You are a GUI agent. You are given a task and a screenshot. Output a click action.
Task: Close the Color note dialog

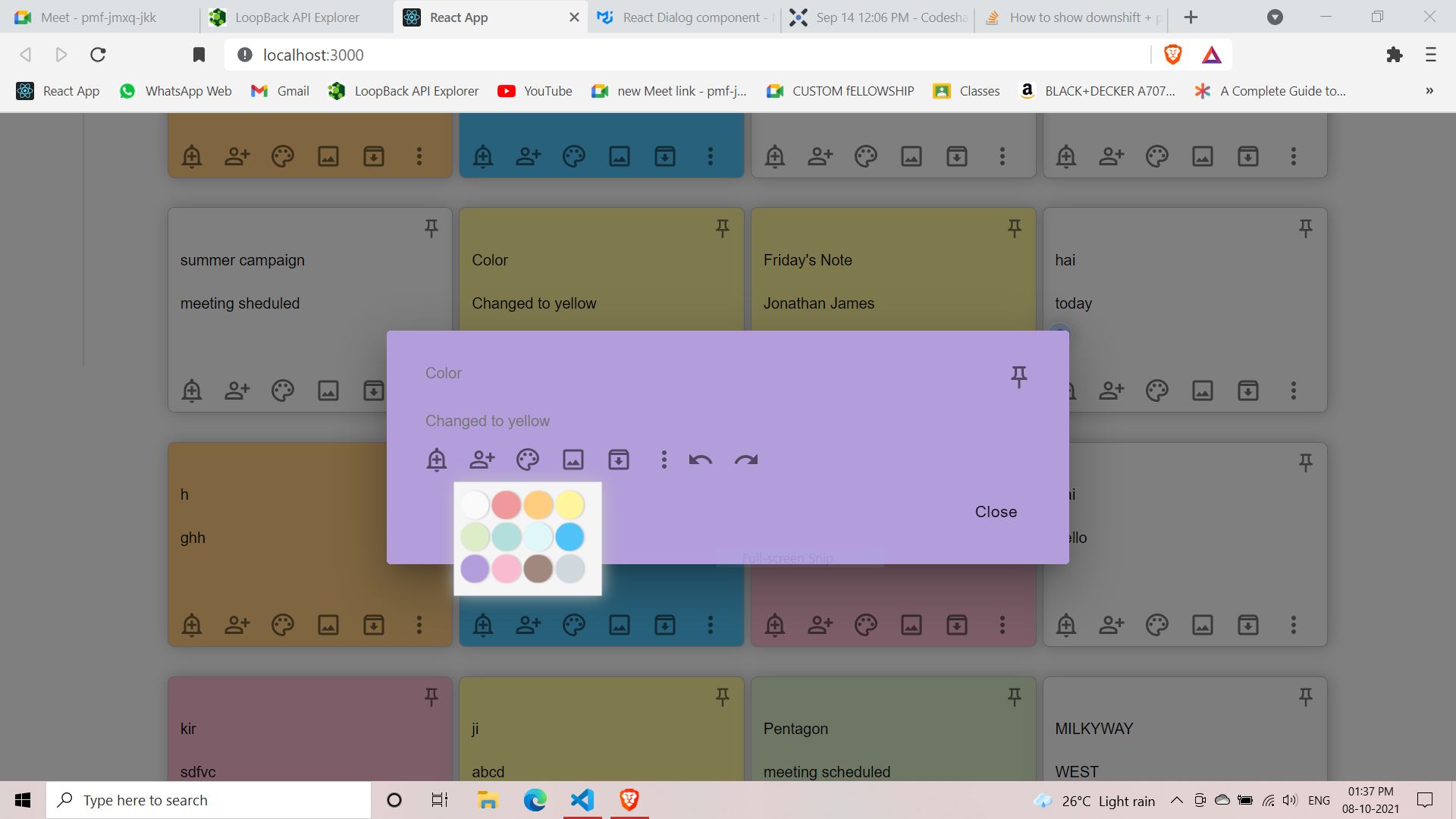(996, 511)
